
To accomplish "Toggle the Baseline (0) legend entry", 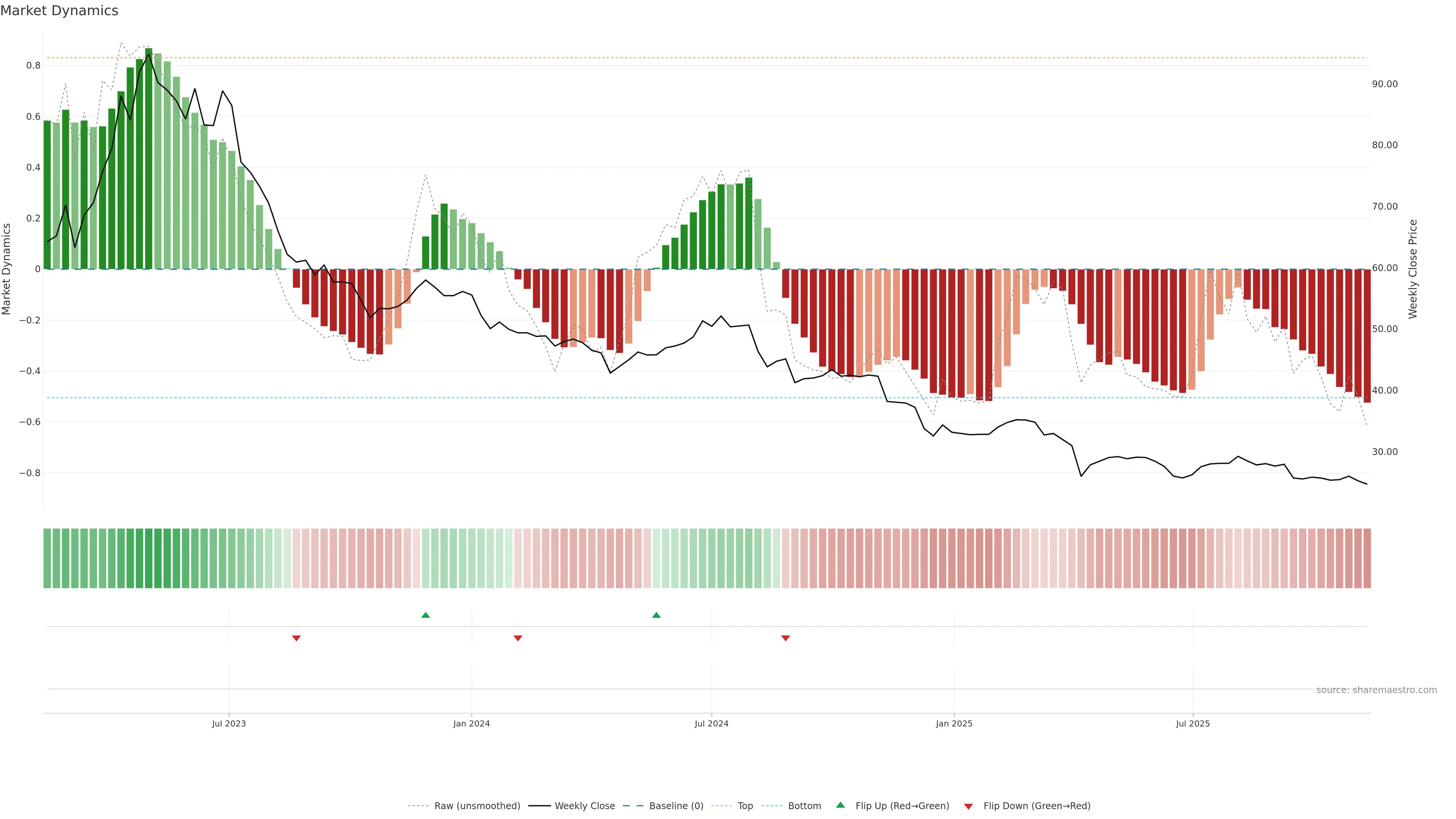I will [676, 805].
